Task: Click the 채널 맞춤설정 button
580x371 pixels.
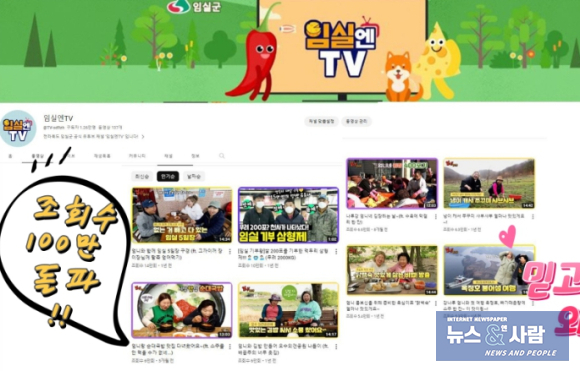Action: pyautogui.click(x=321, y=121)
